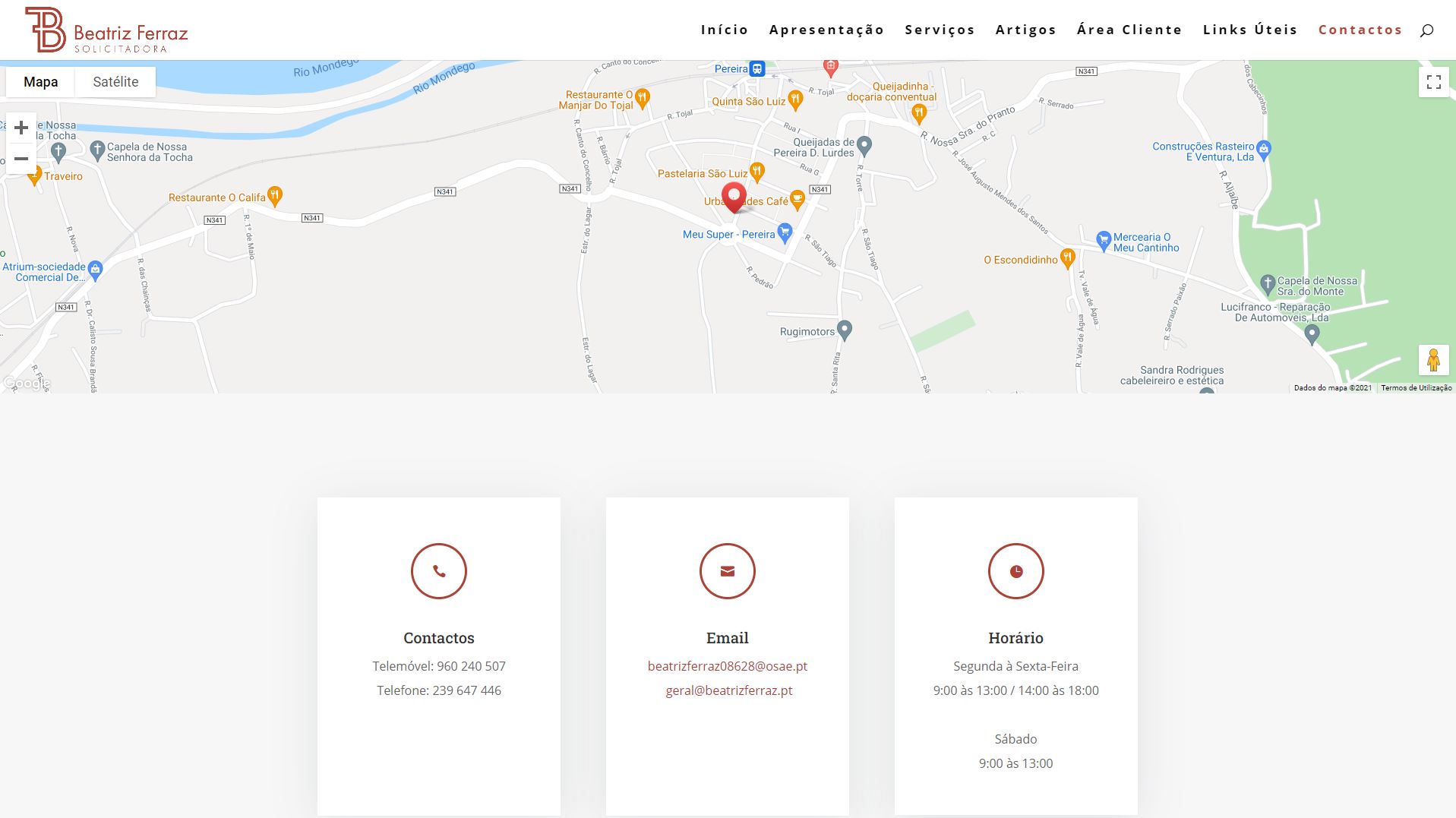
Task: Click Pastelaria São Luiz restaurant marker
Action: 756,172
